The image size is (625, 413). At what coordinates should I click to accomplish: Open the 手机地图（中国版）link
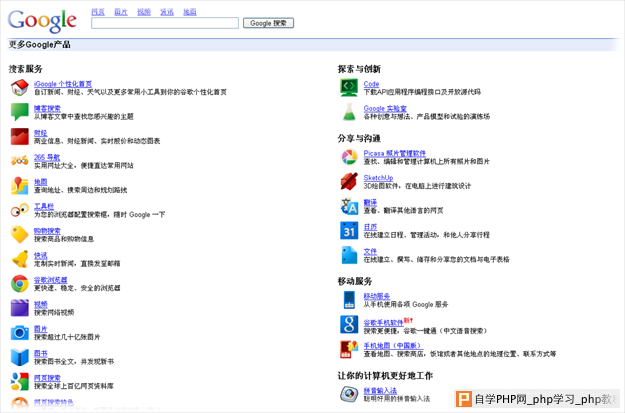pos(393,346)
